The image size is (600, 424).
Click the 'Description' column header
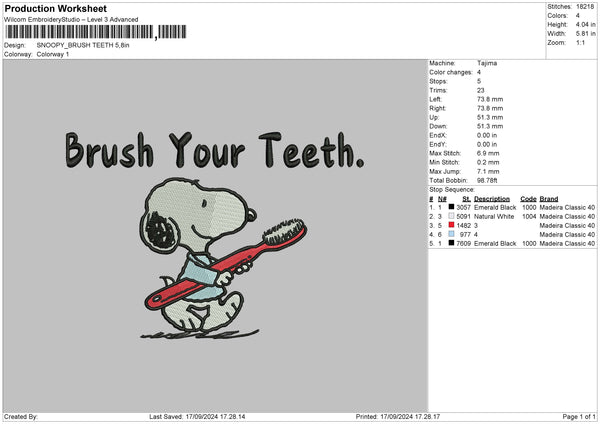(492, 199)
